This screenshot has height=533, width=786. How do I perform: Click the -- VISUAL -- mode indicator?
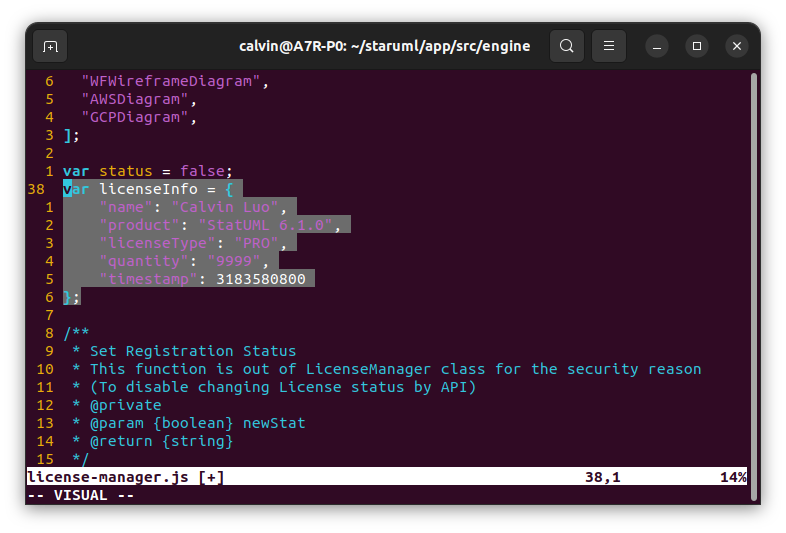pyautogui.click(x=81, y=495)
